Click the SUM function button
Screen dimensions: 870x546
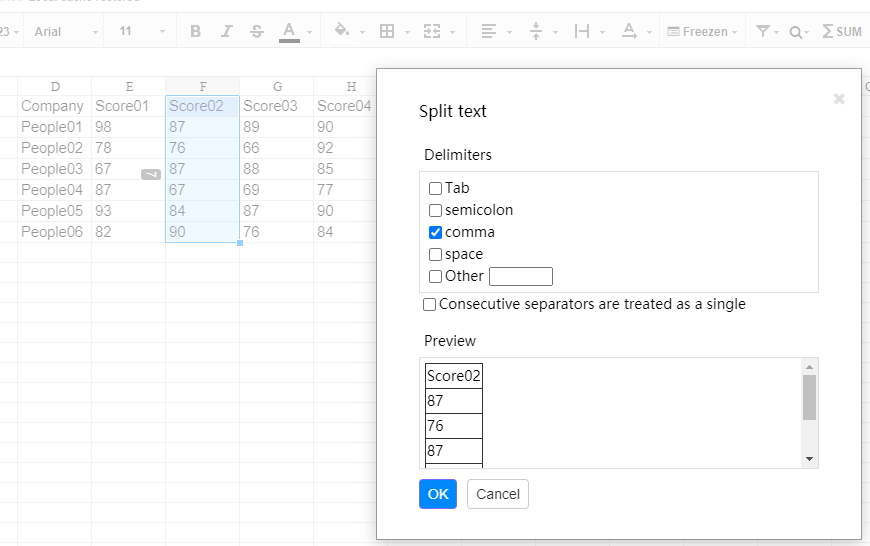842,32
